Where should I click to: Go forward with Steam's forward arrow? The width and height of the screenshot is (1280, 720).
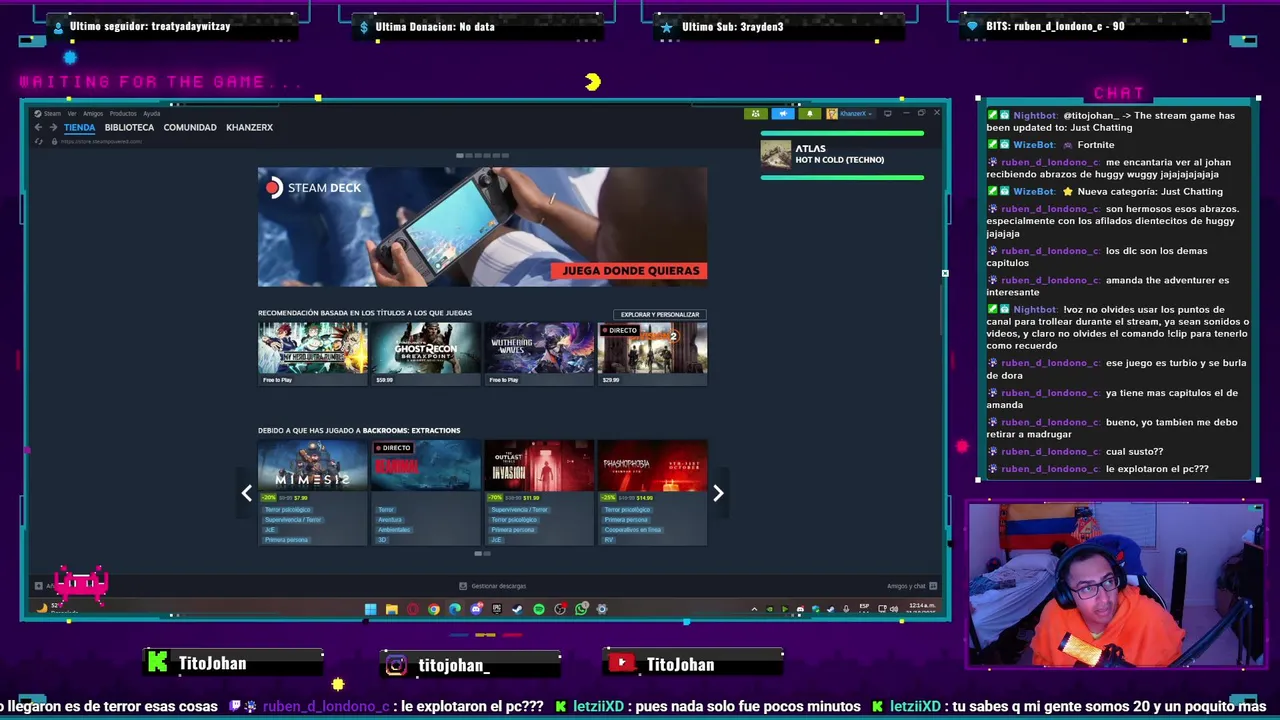[x=52, y=127]
